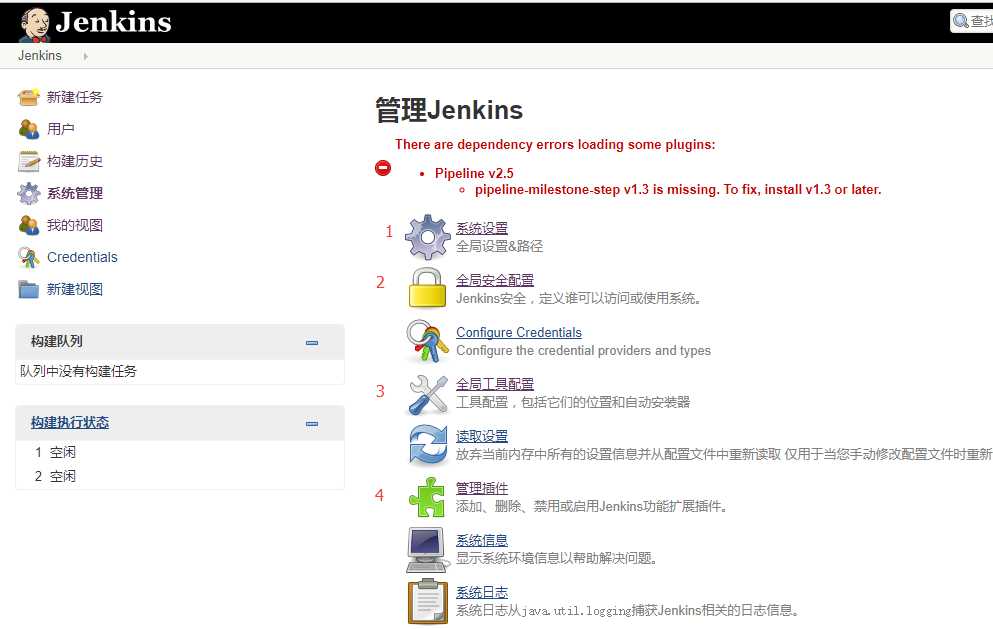Open the 系统设置 link
The width and height of the screenshot is (993, 629).
pyautogui.click(x=481, y=228)
